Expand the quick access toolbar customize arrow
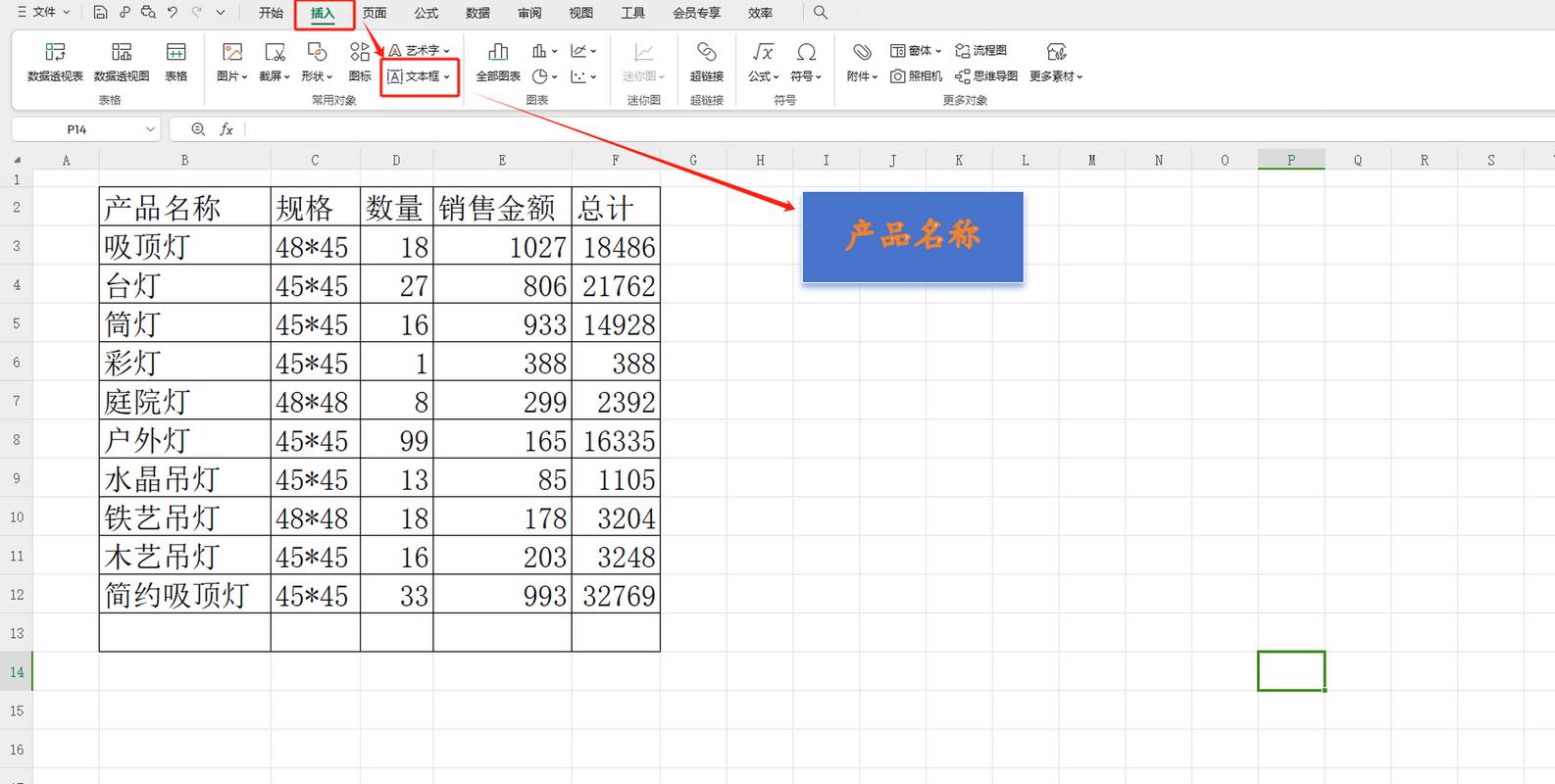Image resolution: width=1555 pixels, height=784 pixels. click(221, 13)
